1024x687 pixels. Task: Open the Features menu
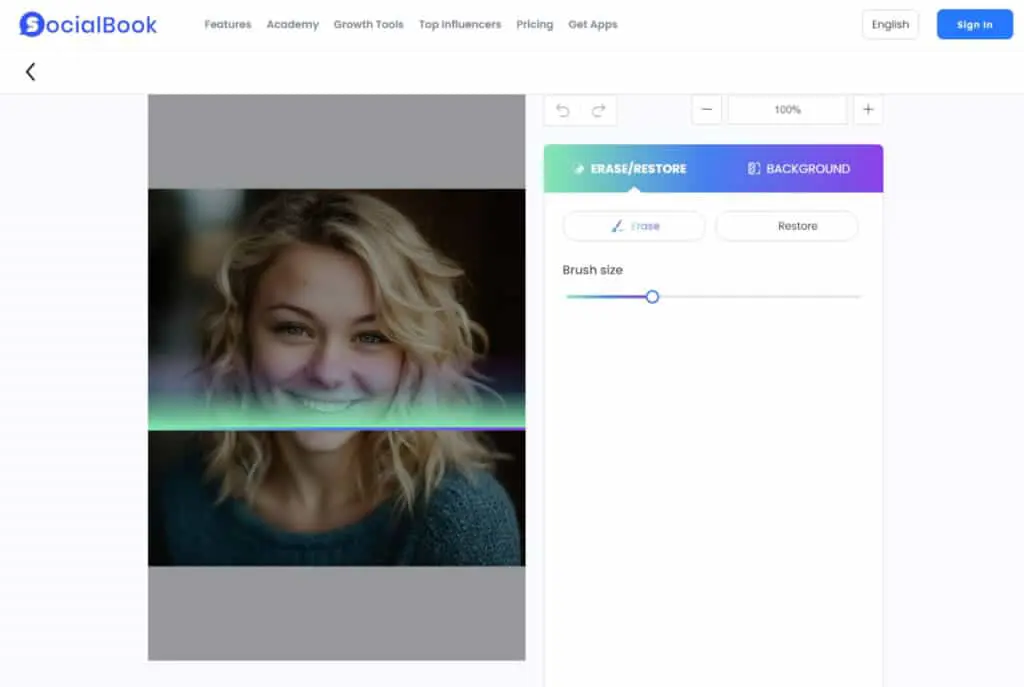pos(227,24)
